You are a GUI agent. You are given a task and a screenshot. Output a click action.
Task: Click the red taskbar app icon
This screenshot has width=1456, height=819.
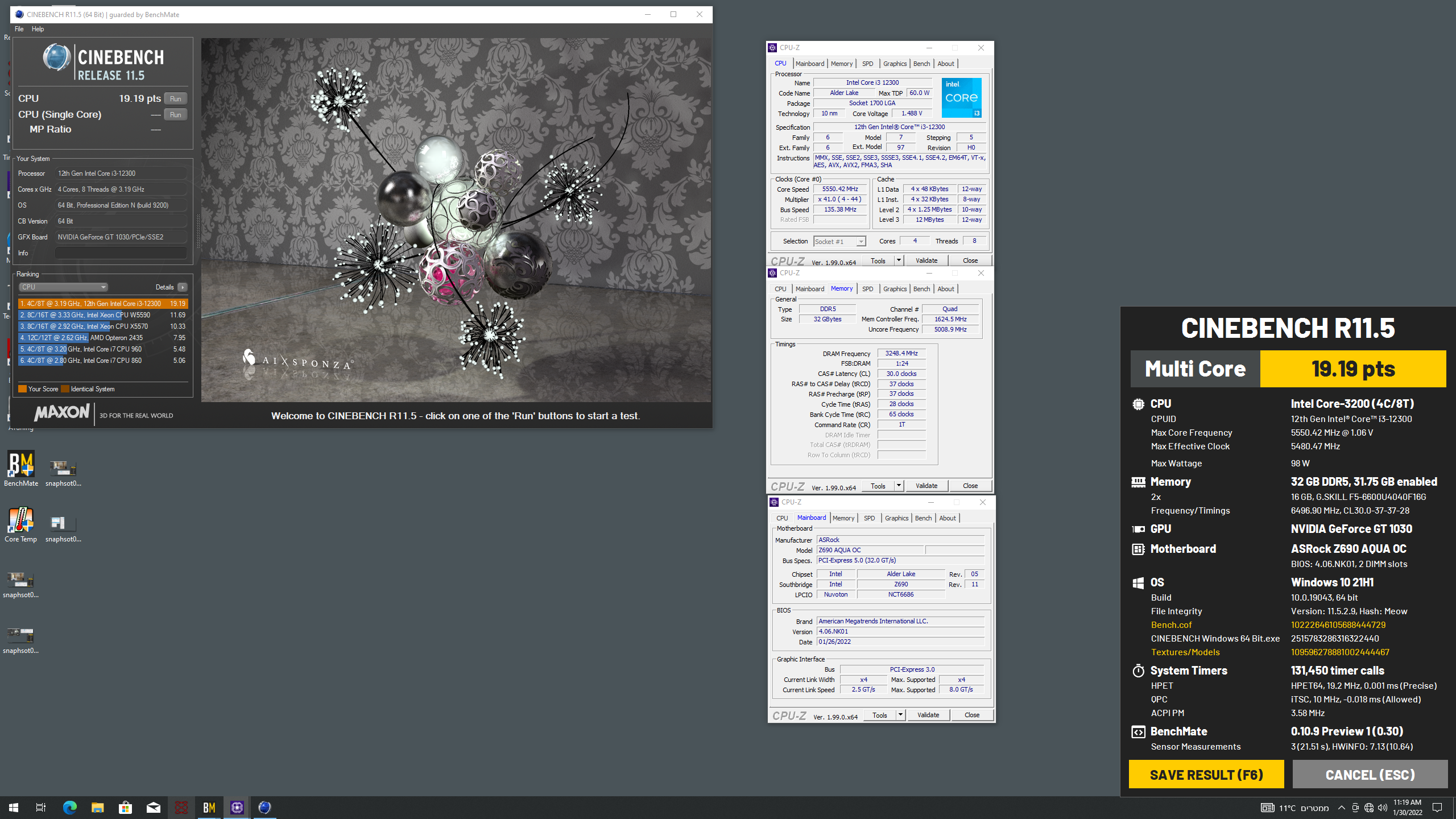[x=181, y=808]
